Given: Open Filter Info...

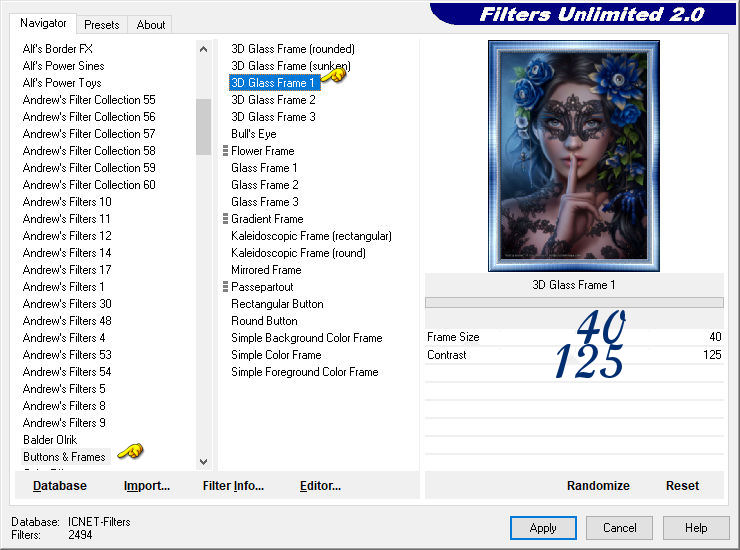Looking at the screenshot, I should point(233,485).
